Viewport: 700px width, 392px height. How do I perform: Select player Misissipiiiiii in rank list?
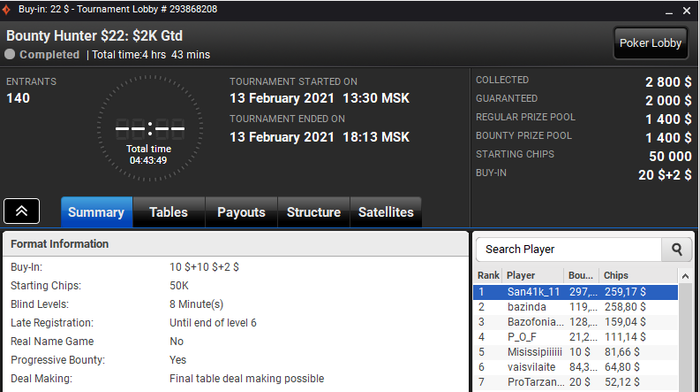[x=575, y=352]
